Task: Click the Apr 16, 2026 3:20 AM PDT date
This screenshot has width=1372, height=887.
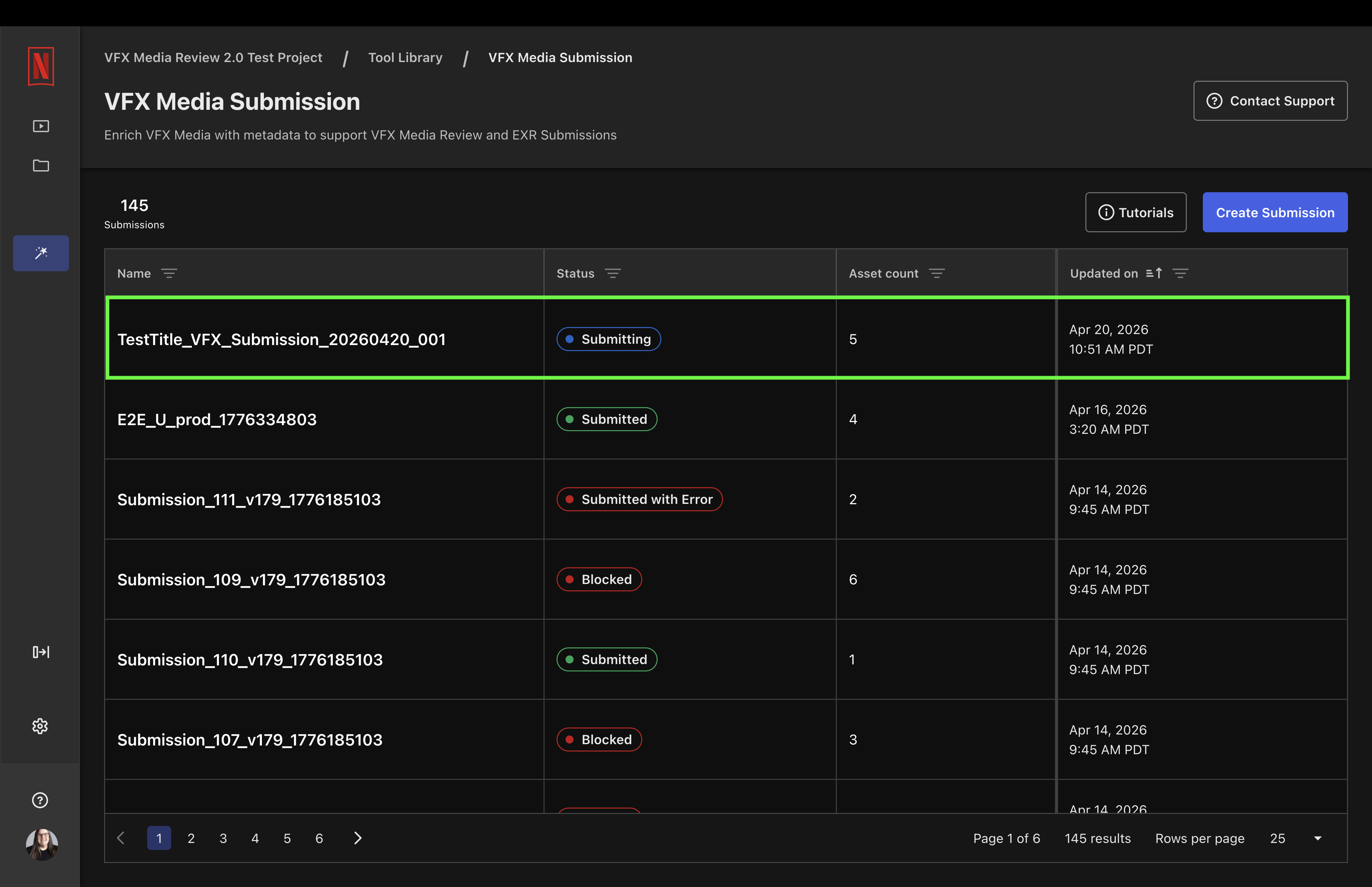Action: tap(1109, 419)
